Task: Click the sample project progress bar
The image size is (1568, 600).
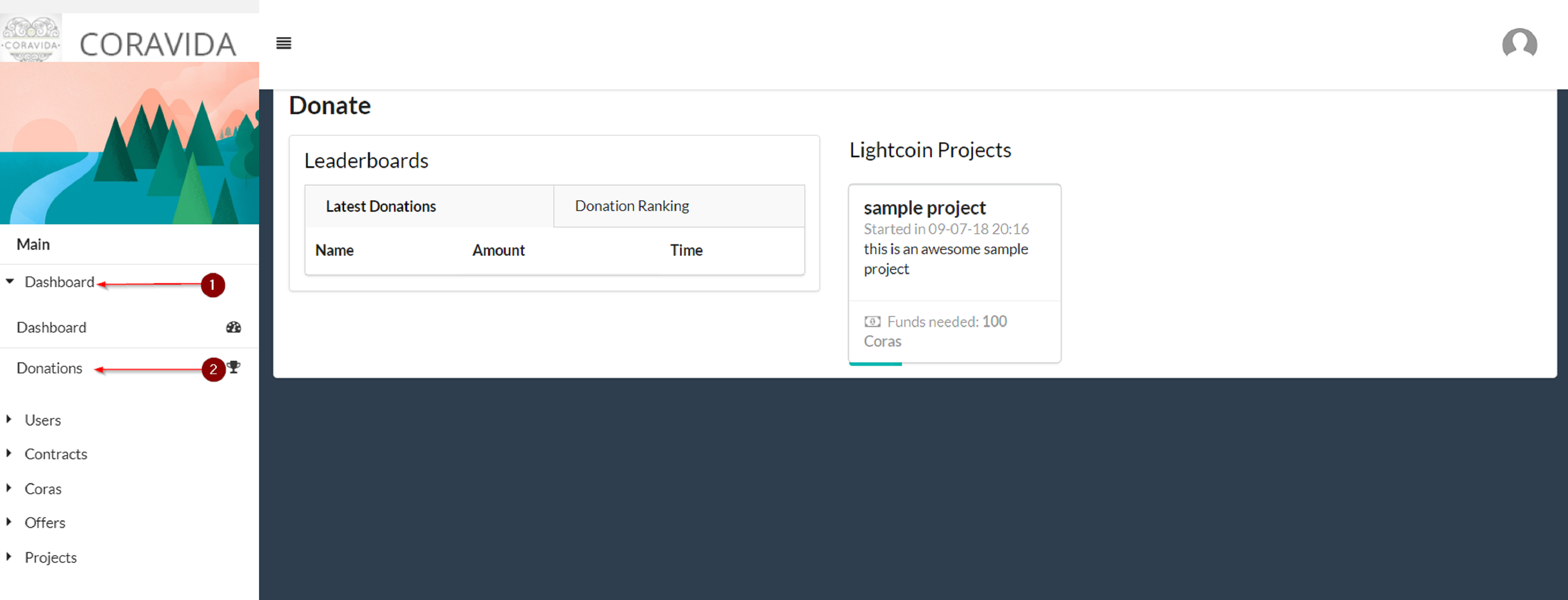Action: 875,364
